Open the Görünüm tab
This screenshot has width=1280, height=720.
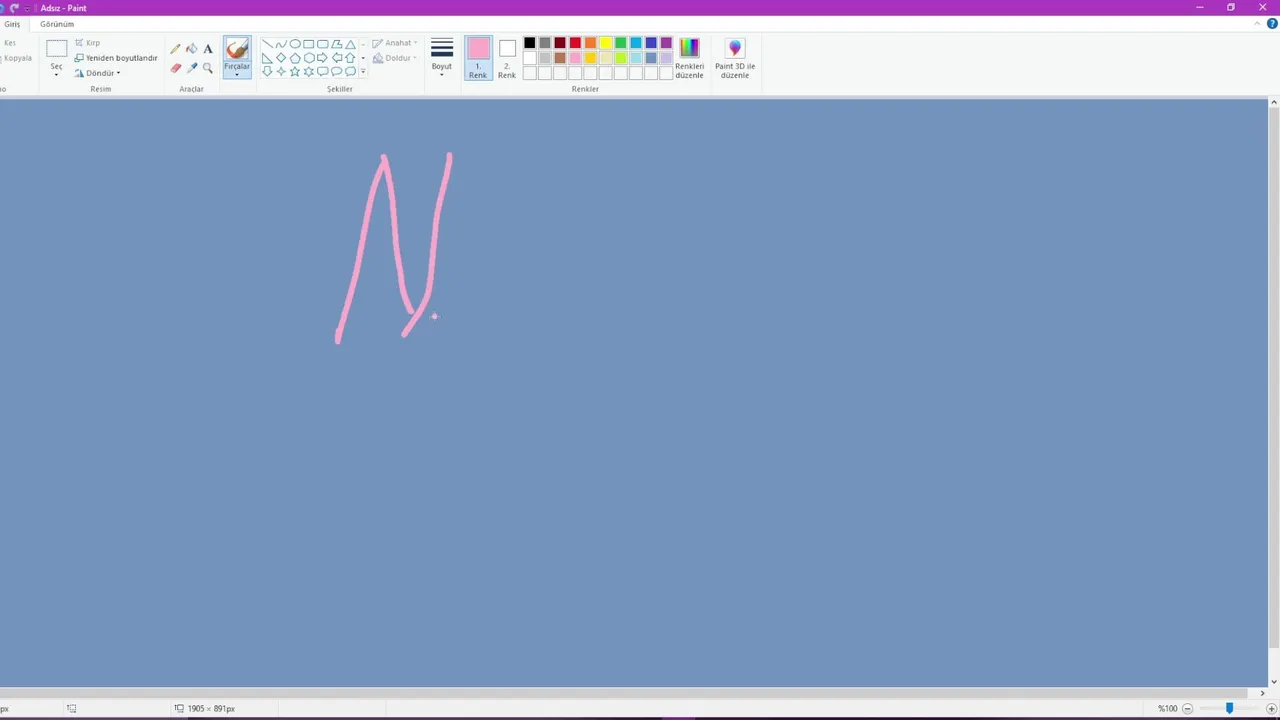[57, 24]
